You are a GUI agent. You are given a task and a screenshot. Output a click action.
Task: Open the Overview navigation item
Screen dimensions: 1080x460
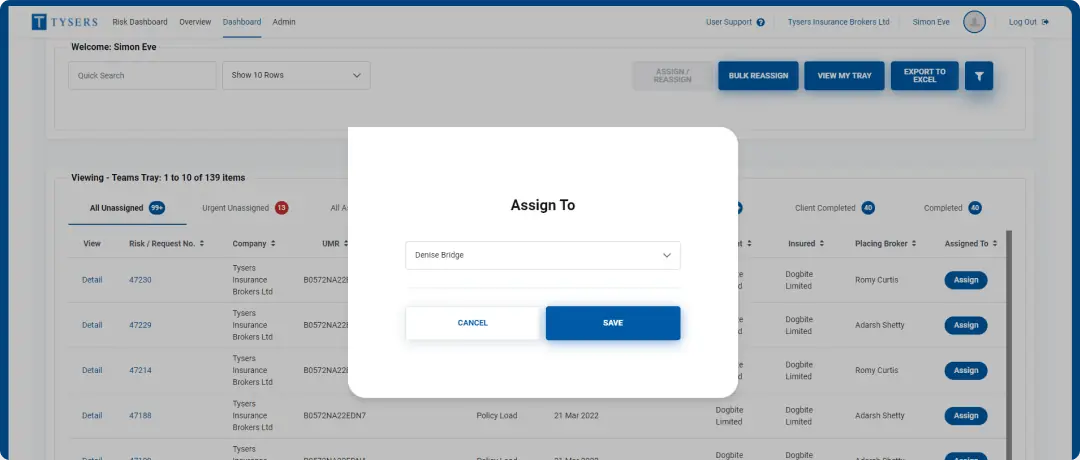[195, 22]
